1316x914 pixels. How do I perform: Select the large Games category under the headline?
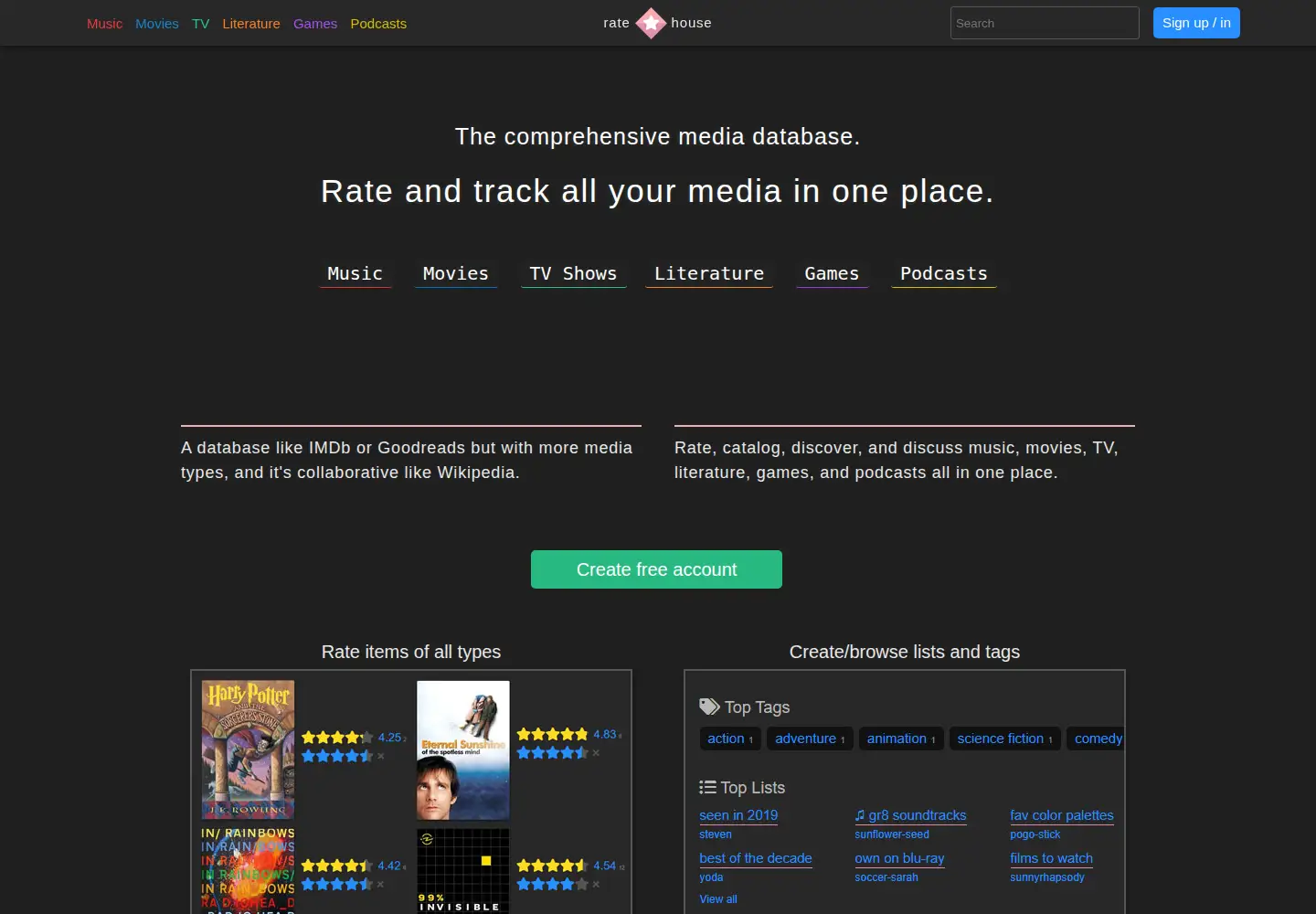[x=832, y=274]
